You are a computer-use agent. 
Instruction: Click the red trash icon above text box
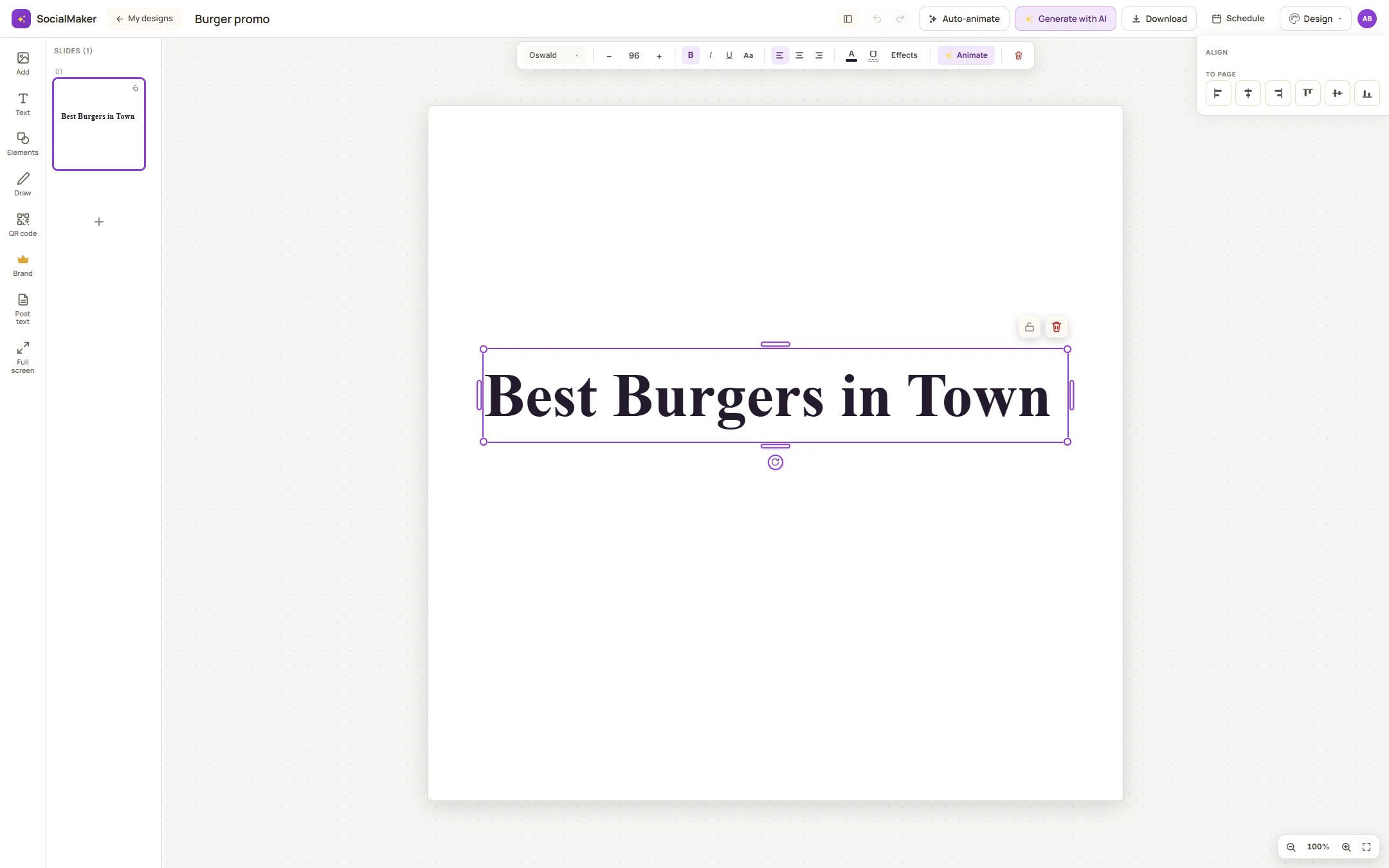[x=1056, y=327]
